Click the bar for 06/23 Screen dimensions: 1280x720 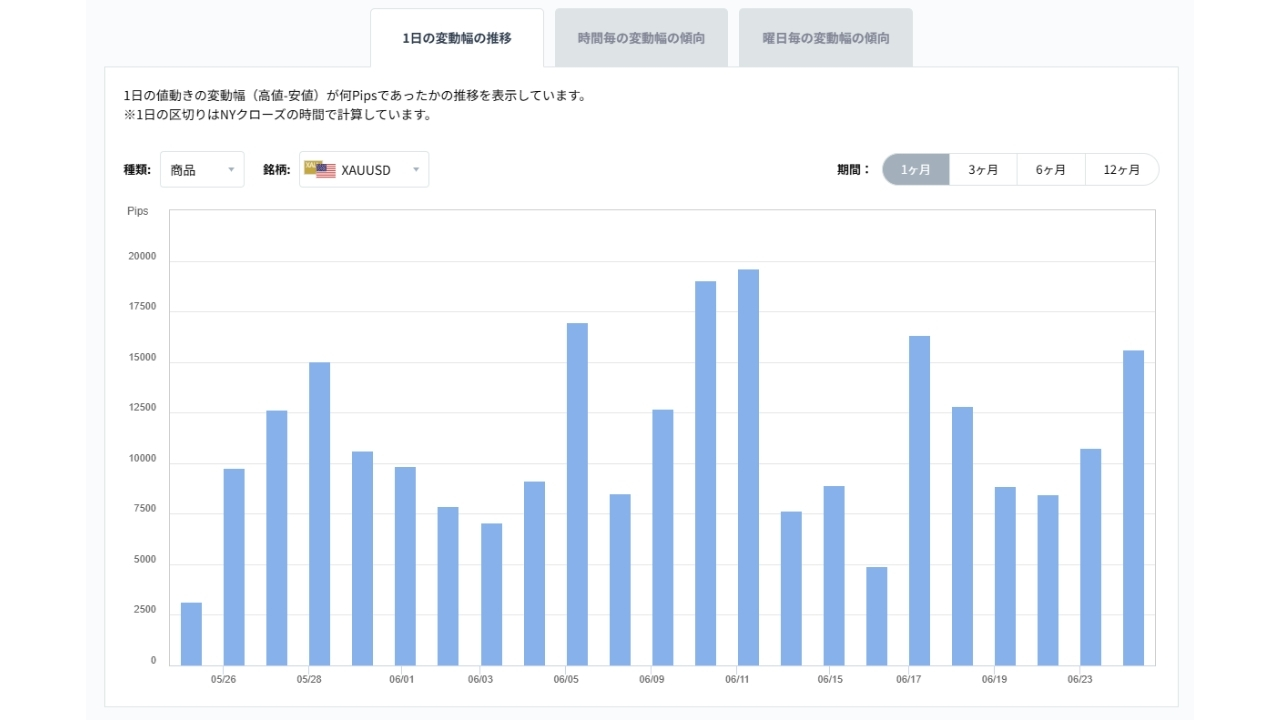1090,557
